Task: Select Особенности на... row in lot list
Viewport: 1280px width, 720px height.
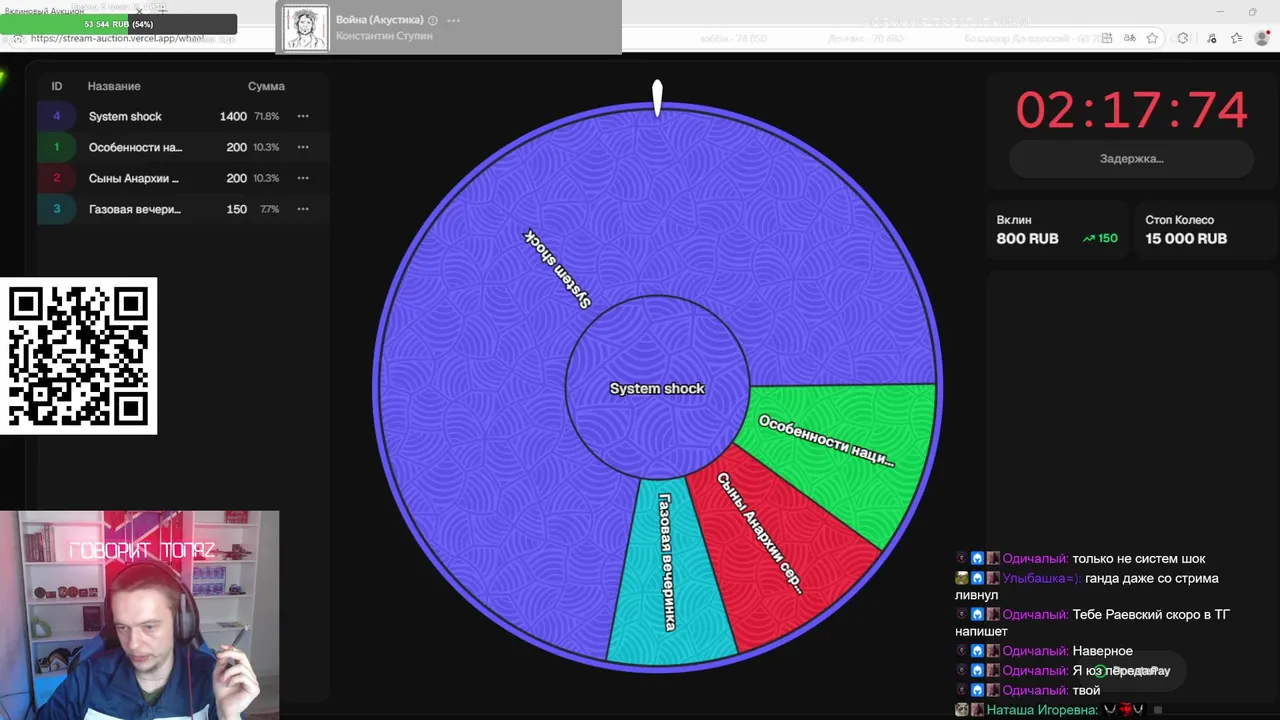Action: (182, 147)
